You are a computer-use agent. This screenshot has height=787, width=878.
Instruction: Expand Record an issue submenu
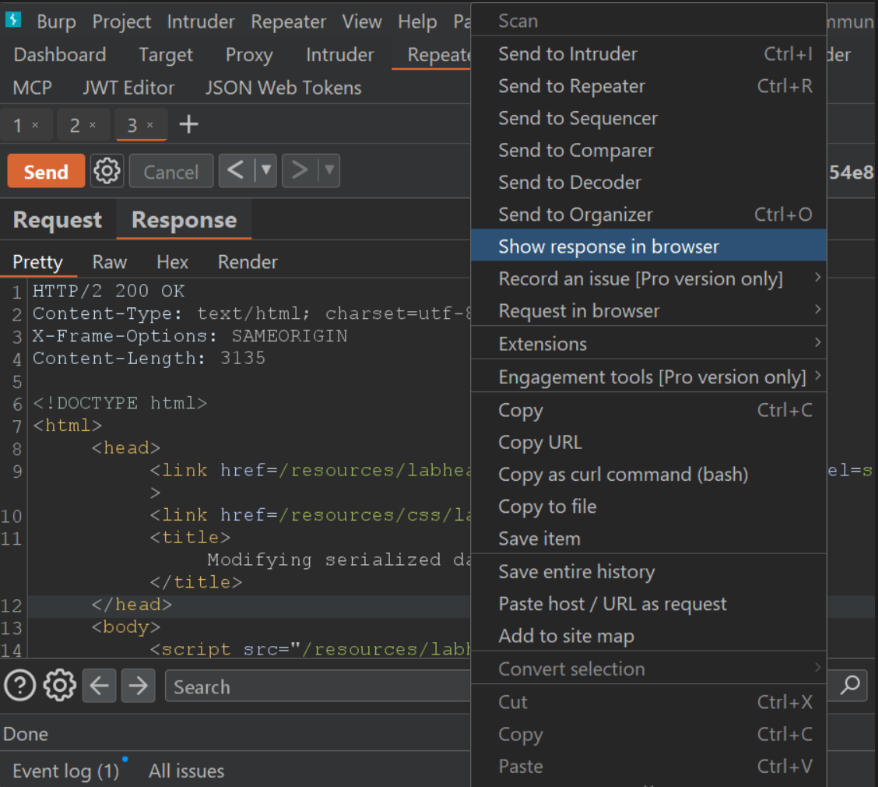click(x=648, y=278)
